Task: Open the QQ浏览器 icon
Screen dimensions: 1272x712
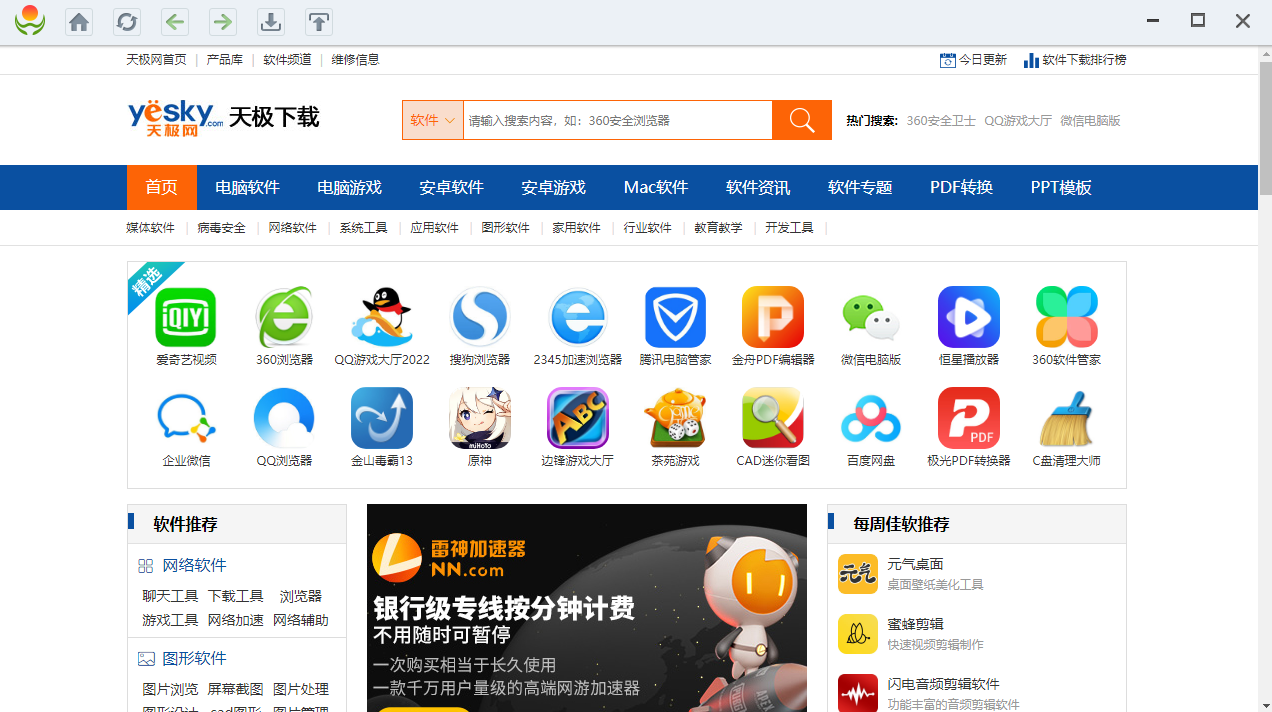Action: click(x=284, y=418)
